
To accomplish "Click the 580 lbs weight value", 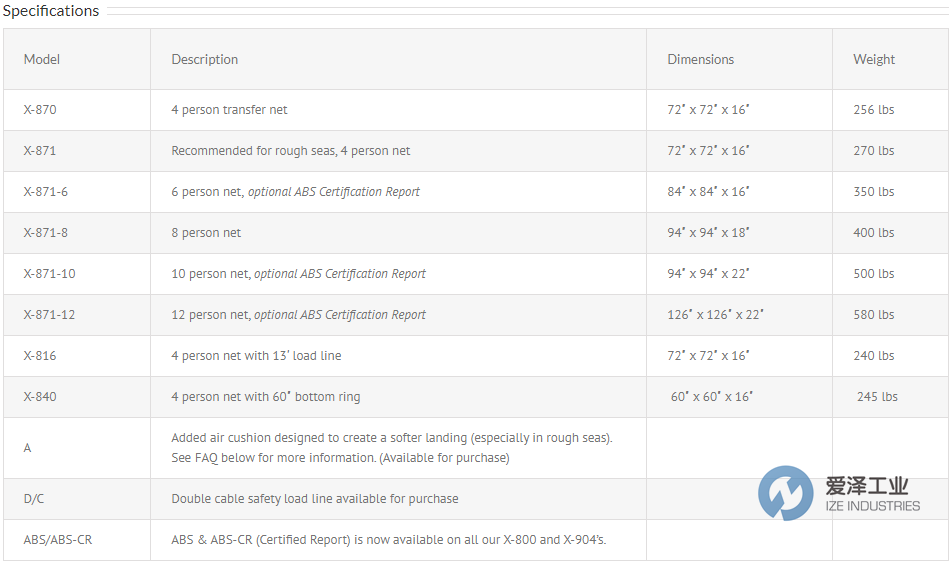I will point(874,315).
